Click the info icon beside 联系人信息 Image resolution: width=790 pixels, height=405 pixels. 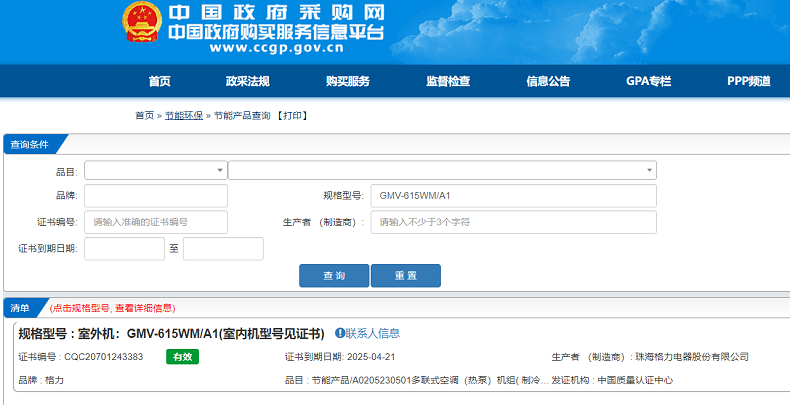pyautogui.click(x=340, y=333)
